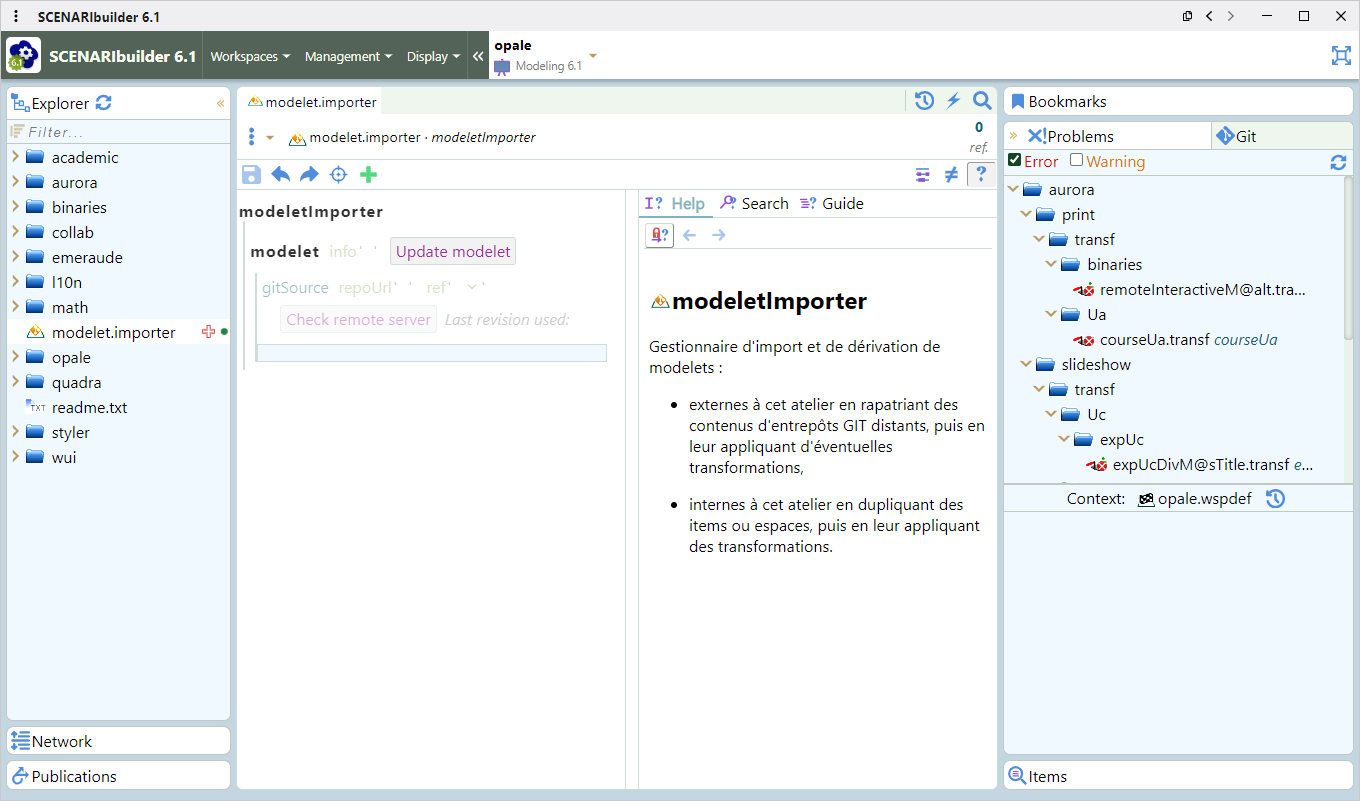
Task: Enable the Warning filter checkbox
Action: pyautogui.click(x=1077, y=161)
